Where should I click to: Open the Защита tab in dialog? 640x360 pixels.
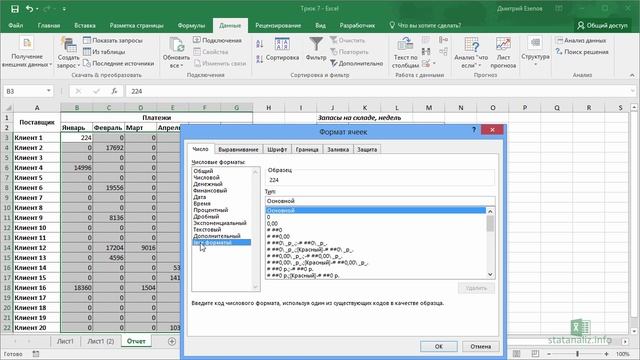pyautogui.click(x=367, y=149)
